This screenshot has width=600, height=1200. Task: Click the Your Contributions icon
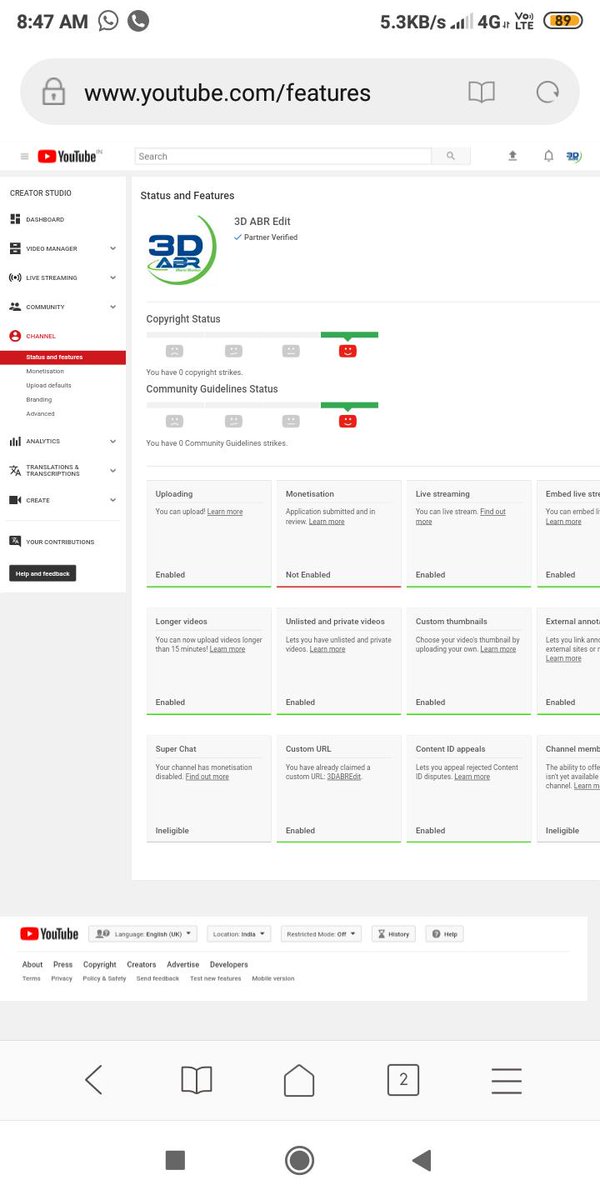pos(15,541)
